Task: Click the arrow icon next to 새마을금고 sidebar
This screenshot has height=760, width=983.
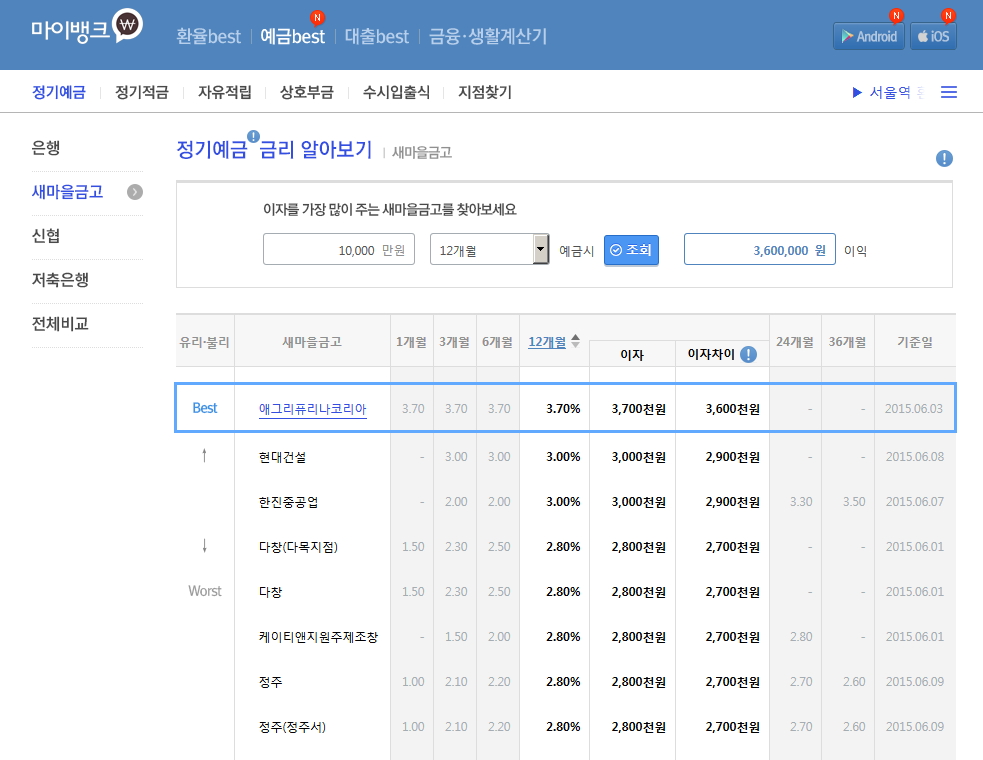Action: click(x=135, y=192)
